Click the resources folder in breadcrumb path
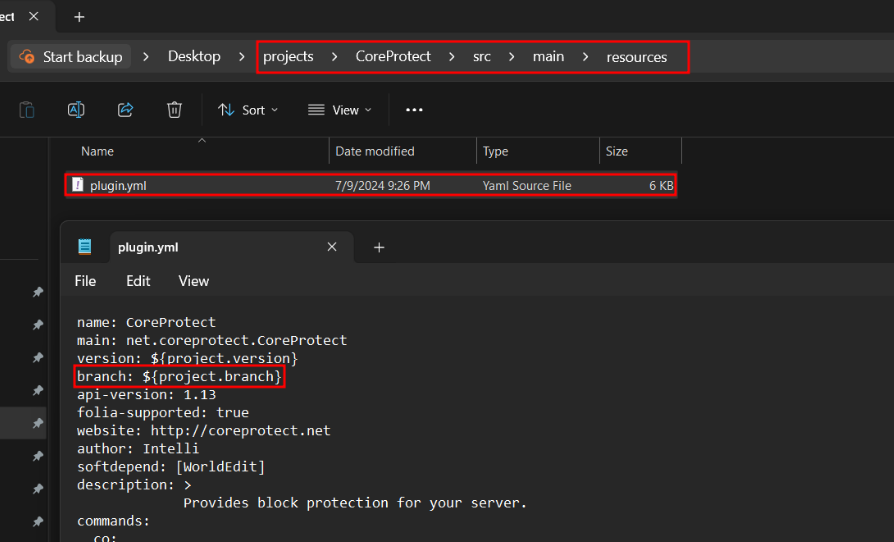Image resolution: width=894 pixels, height=542 pixels. tap(636, 57)
